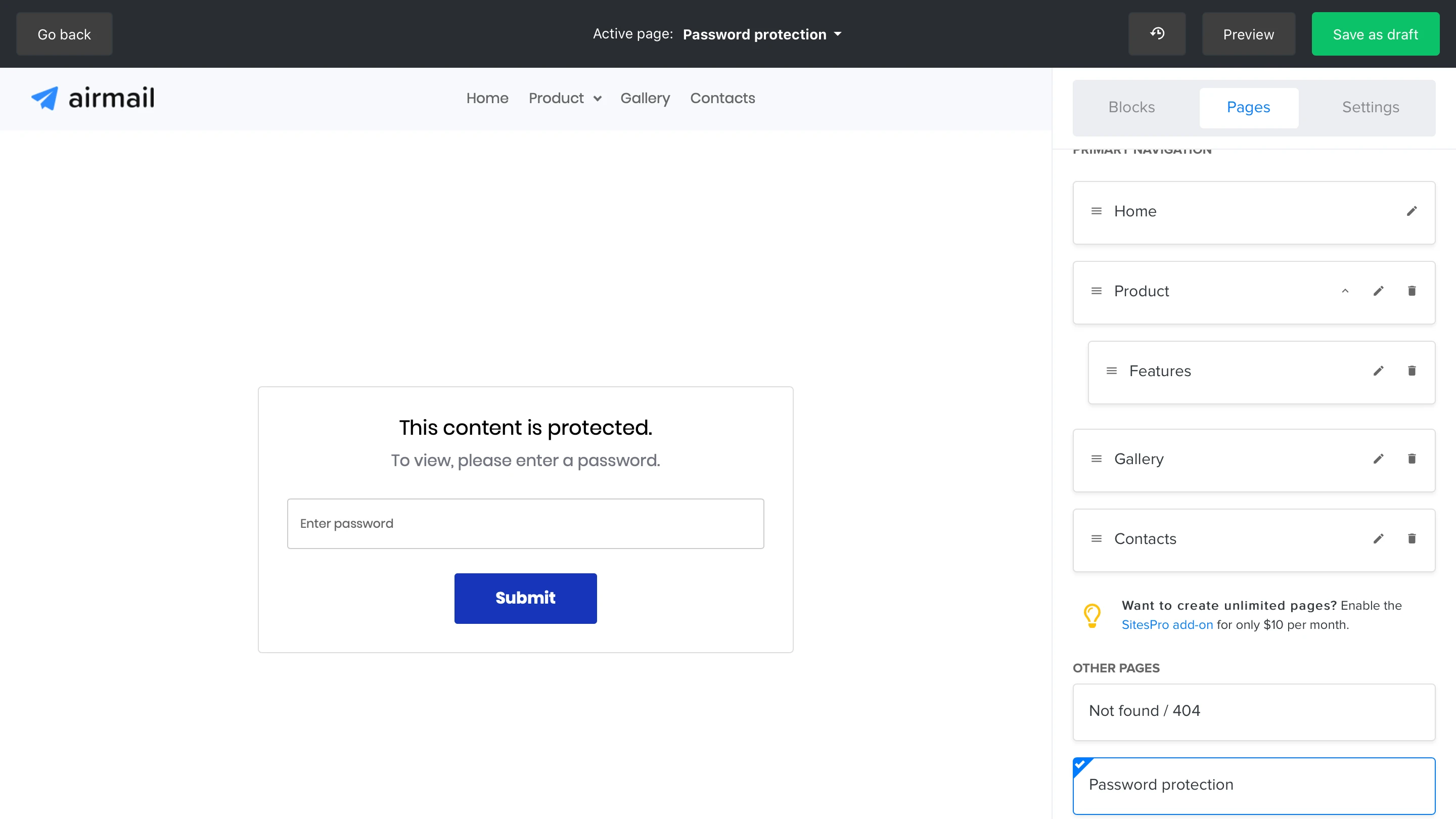Click the history restore icon

point(1156,34)
